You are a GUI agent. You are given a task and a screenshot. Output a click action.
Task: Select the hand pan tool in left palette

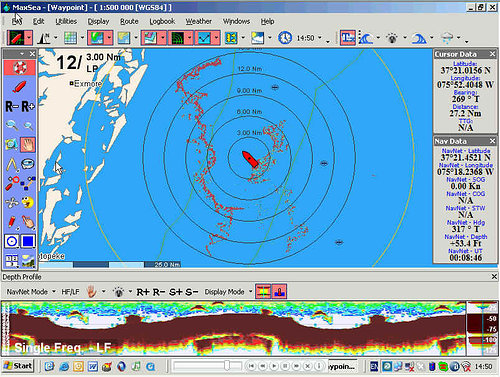[x=28, y=145]
